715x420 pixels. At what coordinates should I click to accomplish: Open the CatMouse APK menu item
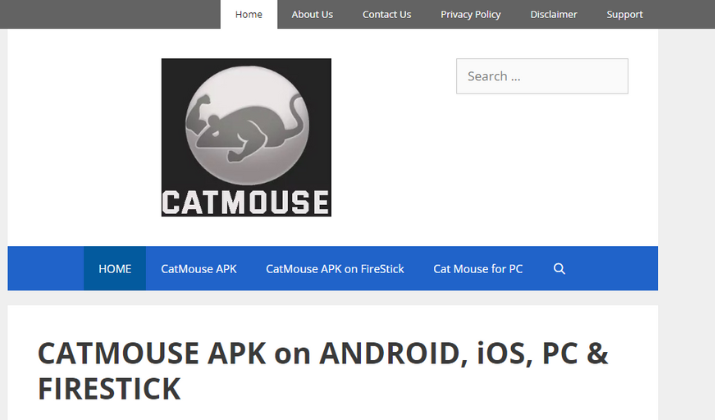pos(199,269)
